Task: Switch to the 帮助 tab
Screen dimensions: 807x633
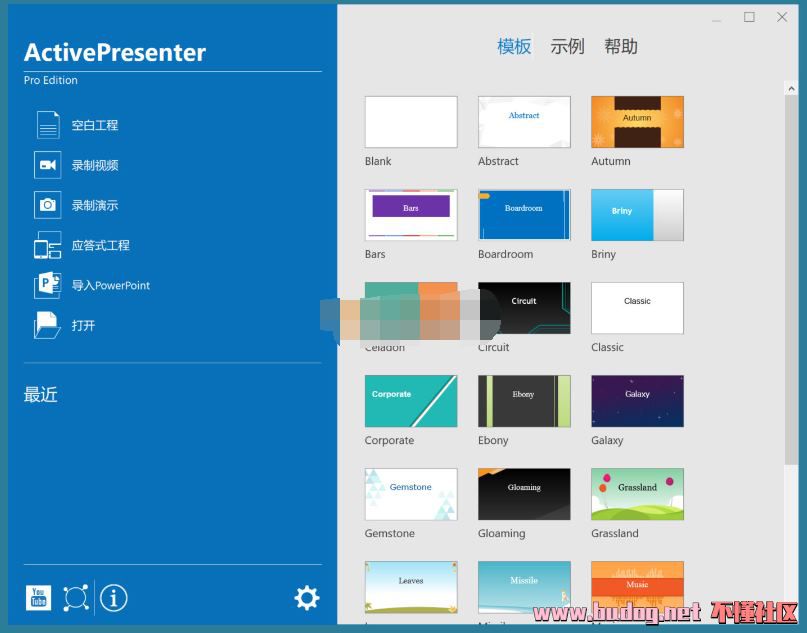Action: pyautogui.click(x=621, y=46)
